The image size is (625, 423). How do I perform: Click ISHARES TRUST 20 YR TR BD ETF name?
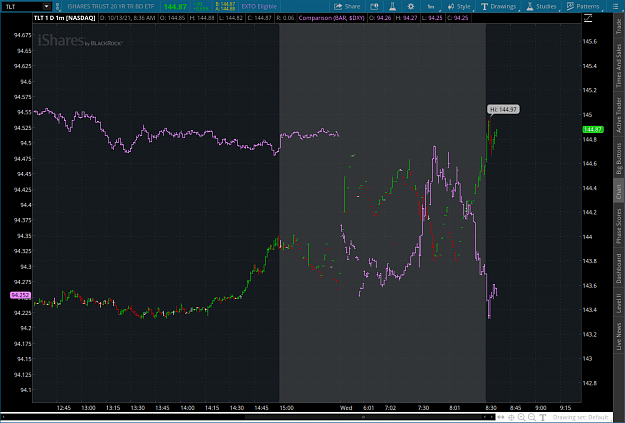pyautogui.click(x=111, y=6)
